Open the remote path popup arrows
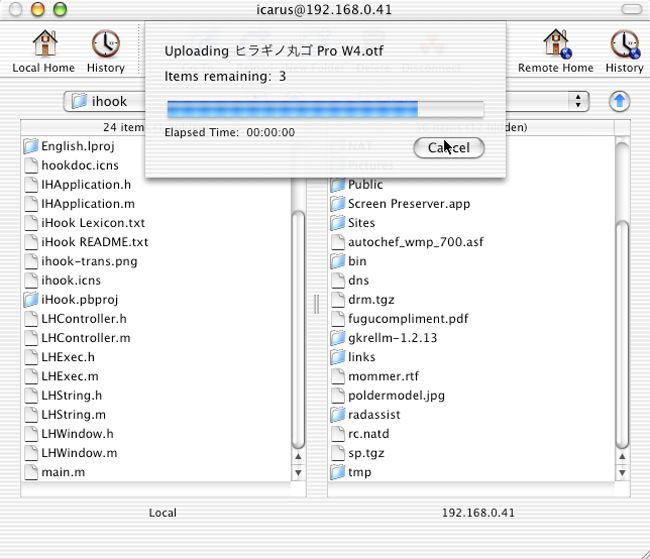This screenshot has width=650, height=559. (578, 101)
